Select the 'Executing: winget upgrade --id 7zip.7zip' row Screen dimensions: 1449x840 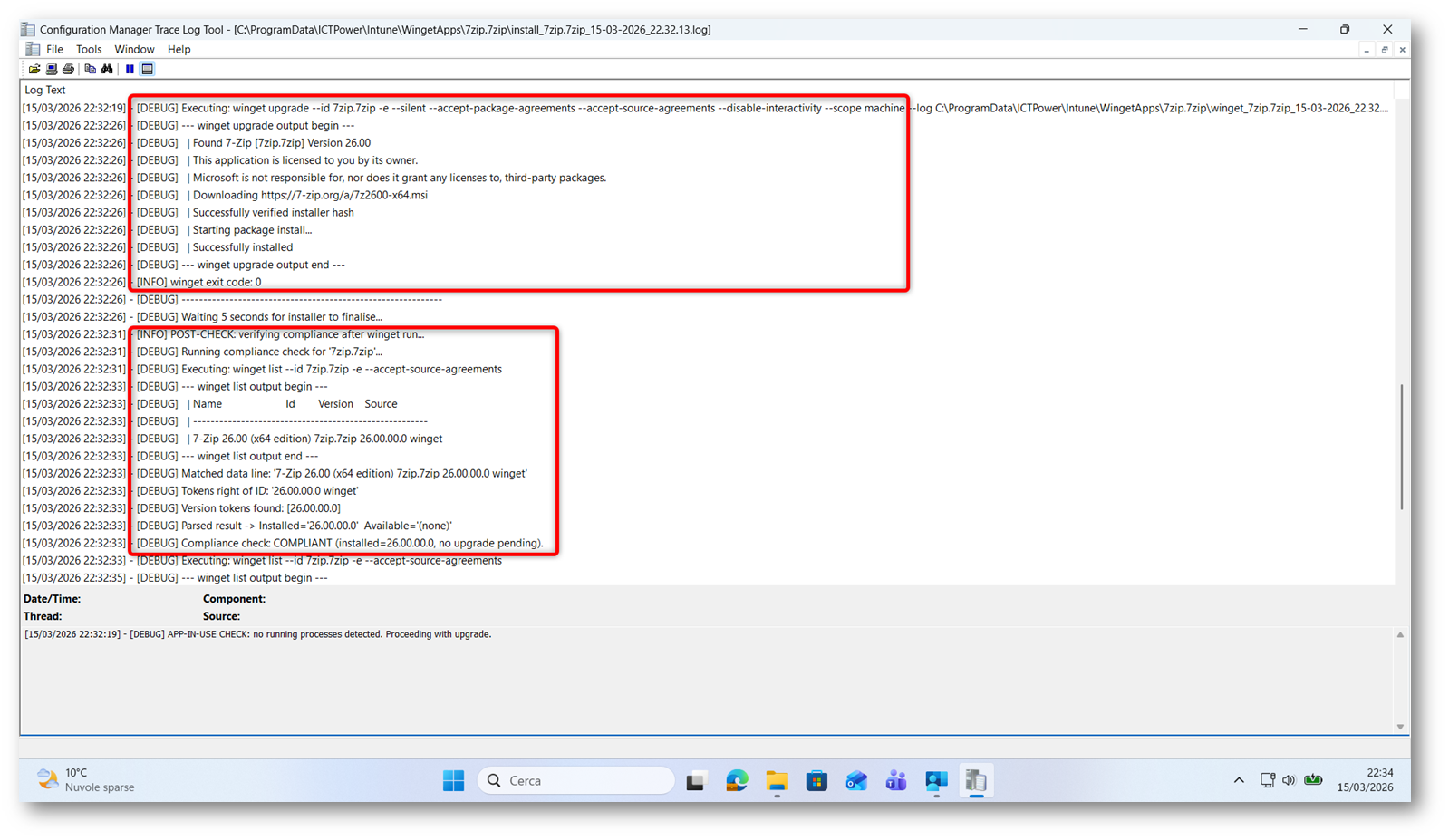click(707, 108)
